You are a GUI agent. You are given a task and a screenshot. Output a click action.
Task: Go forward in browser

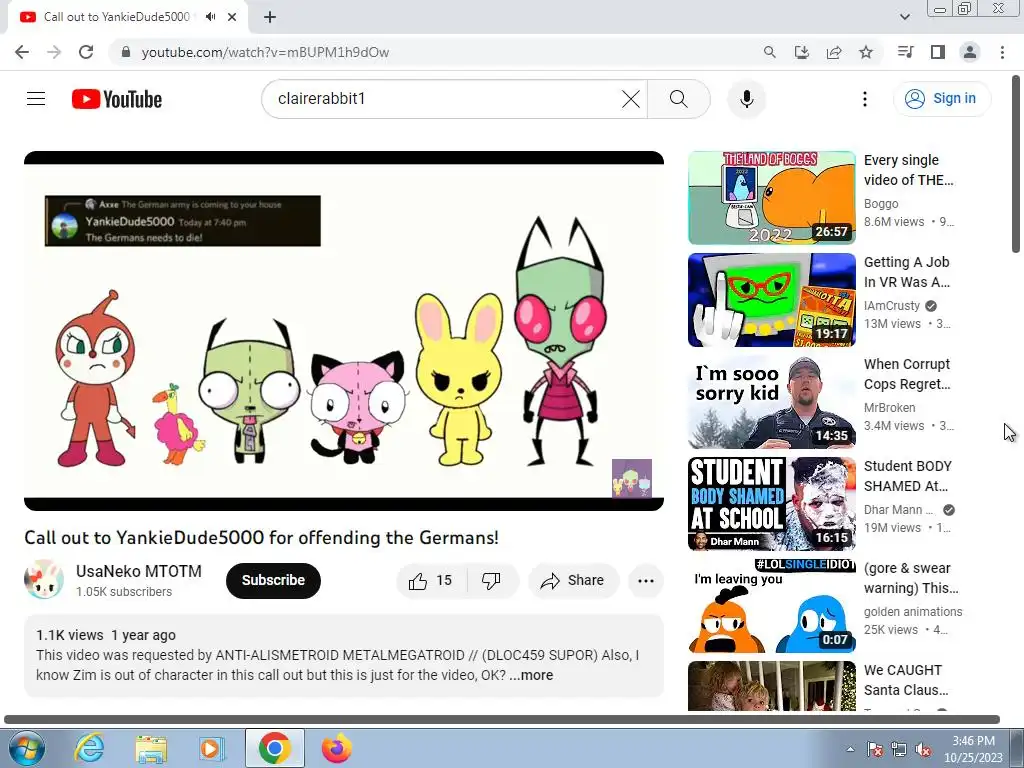tap(54, 52)
